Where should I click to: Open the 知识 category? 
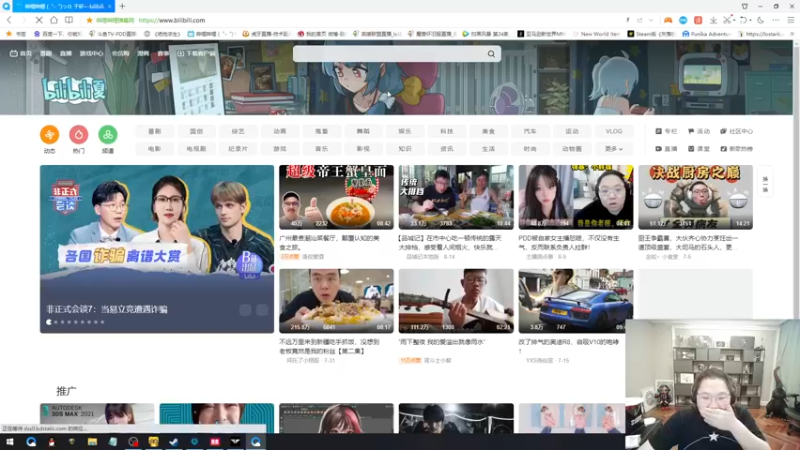(x=405, y=148)
